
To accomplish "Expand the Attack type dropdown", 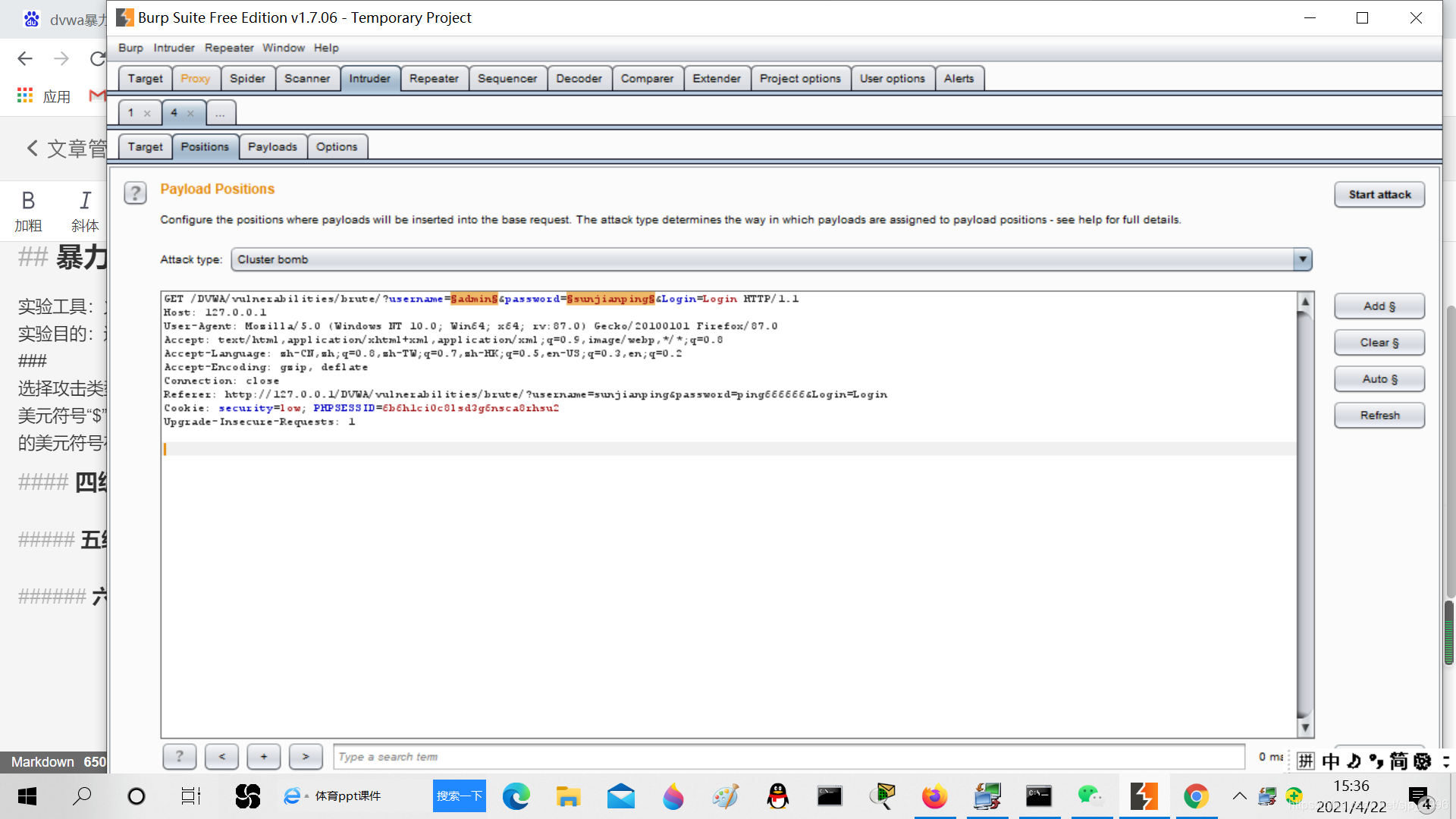I will point(1302,259).
